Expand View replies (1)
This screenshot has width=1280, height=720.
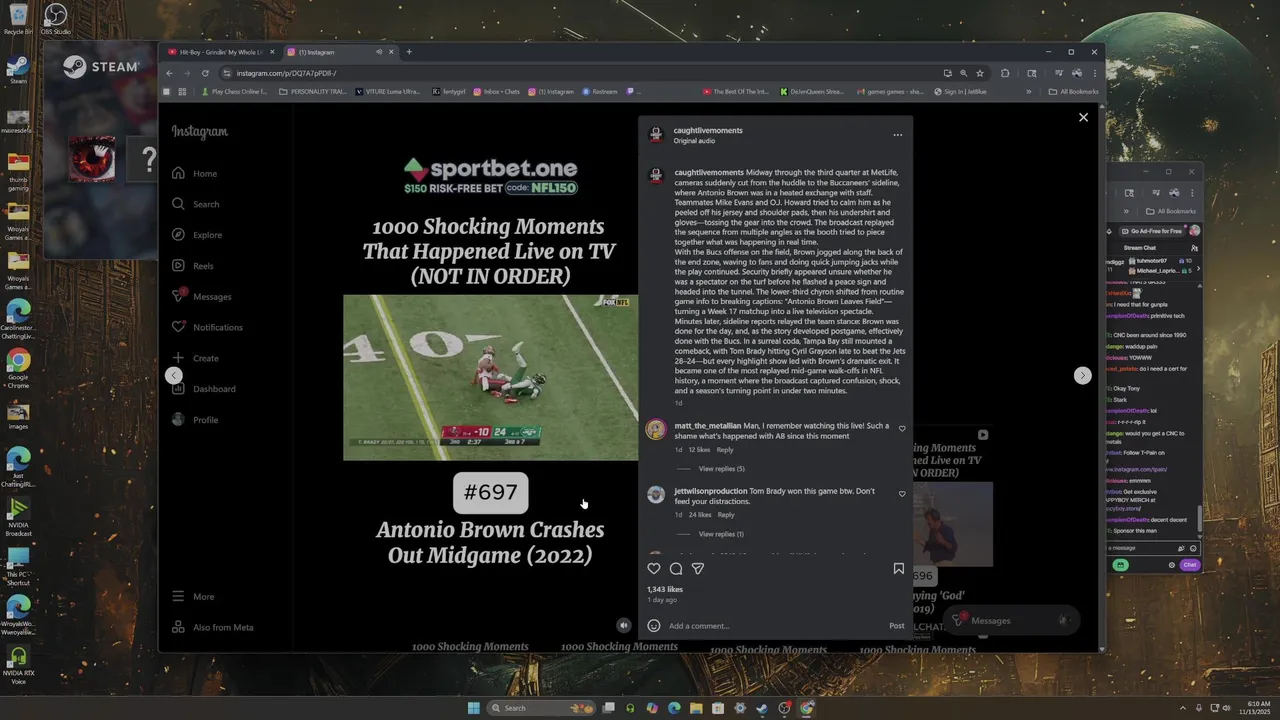pos(721,534)
